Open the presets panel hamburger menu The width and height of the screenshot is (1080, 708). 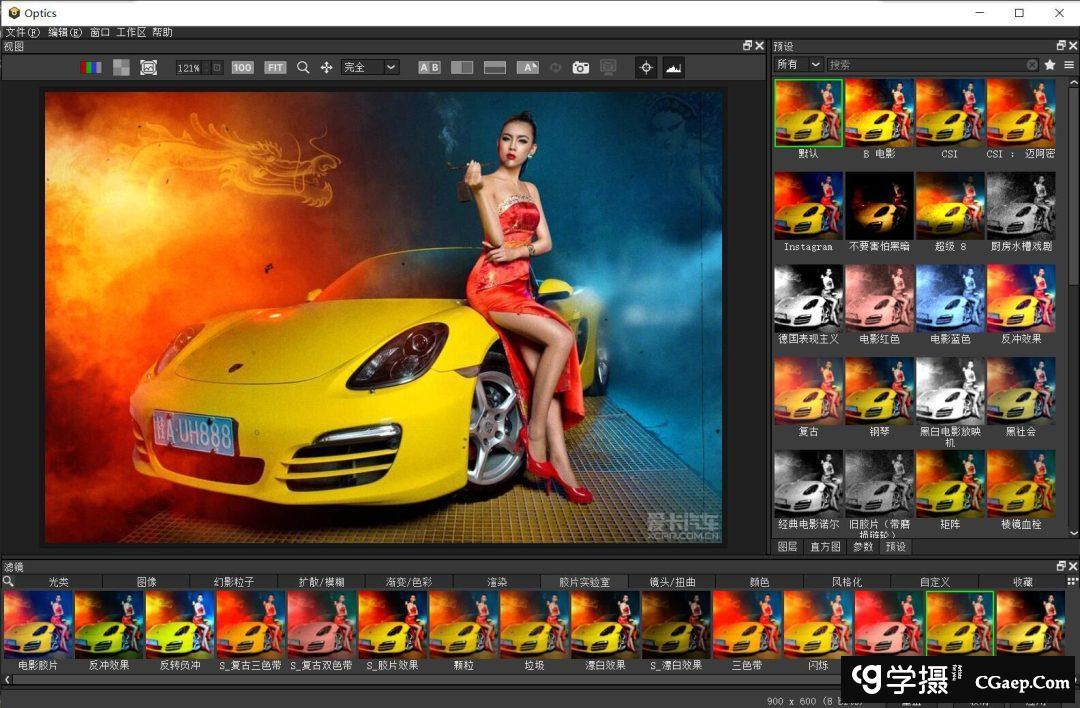[1069, 64]
